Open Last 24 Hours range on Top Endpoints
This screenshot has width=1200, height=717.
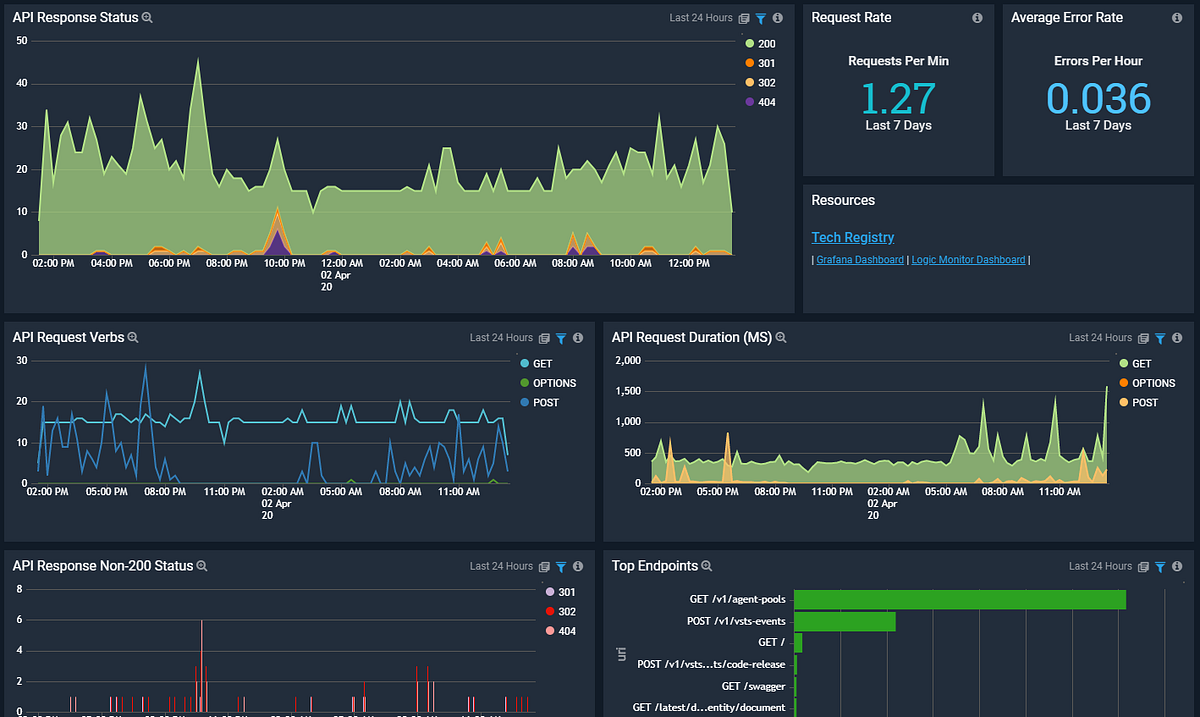(1100, 566)
